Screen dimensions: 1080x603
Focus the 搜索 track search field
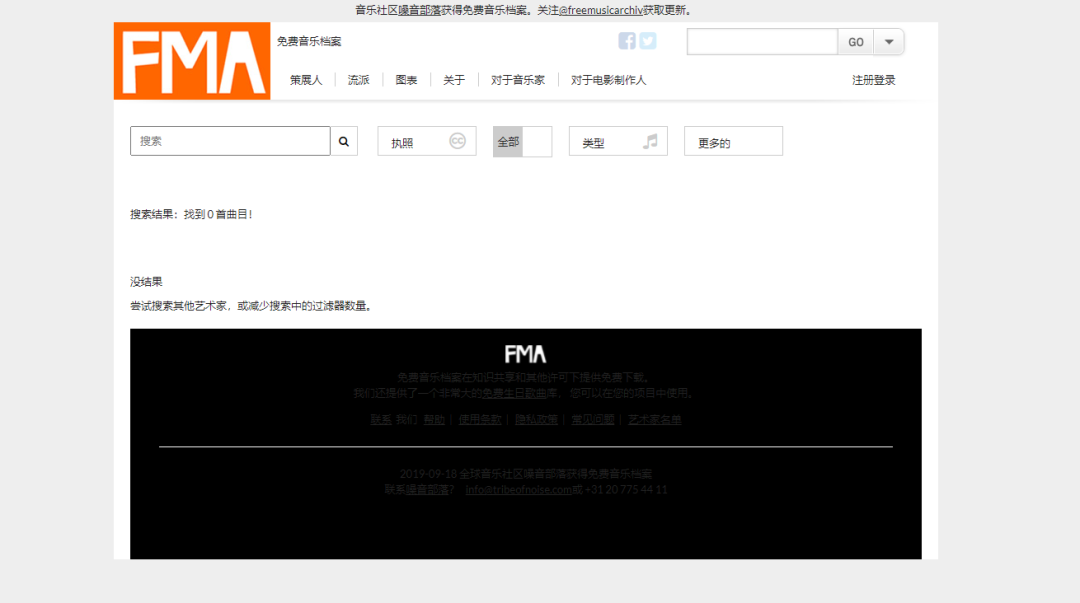(x=230, y=142)
